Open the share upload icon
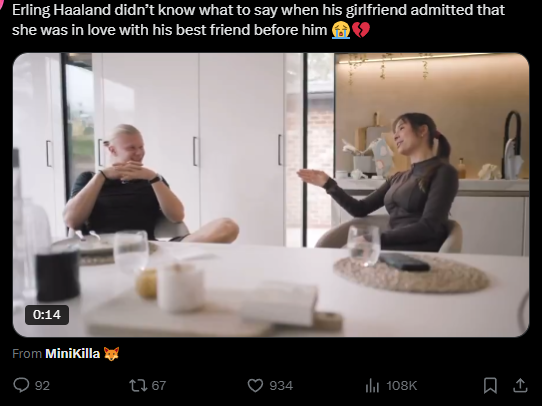 (x=520, y=385)
